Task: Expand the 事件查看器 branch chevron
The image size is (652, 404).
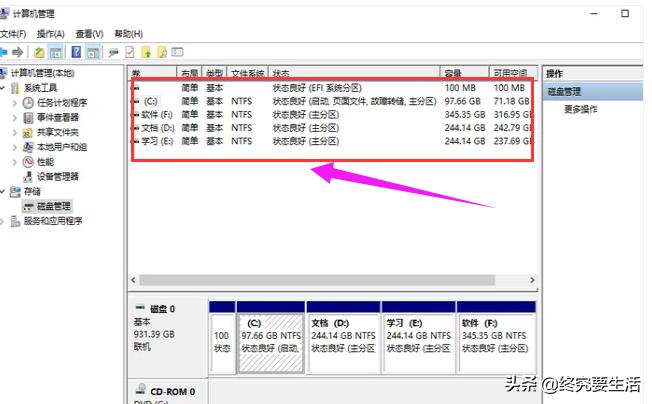Action: [x=15, y=118]
